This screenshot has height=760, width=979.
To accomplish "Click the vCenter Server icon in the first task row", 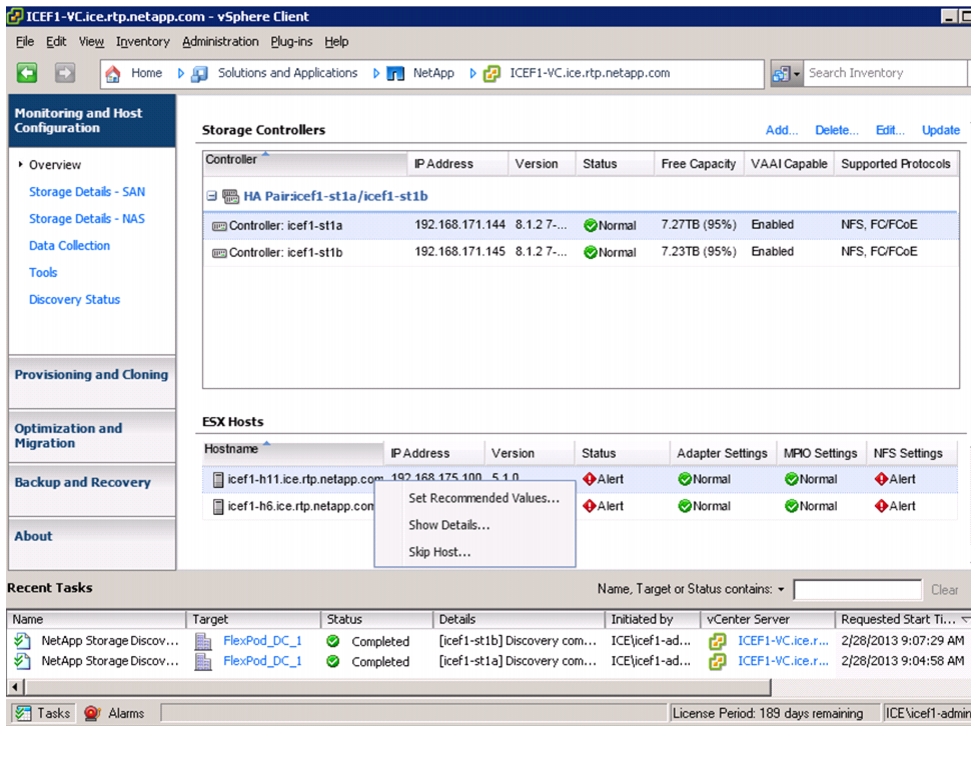I will coord(717,641).
